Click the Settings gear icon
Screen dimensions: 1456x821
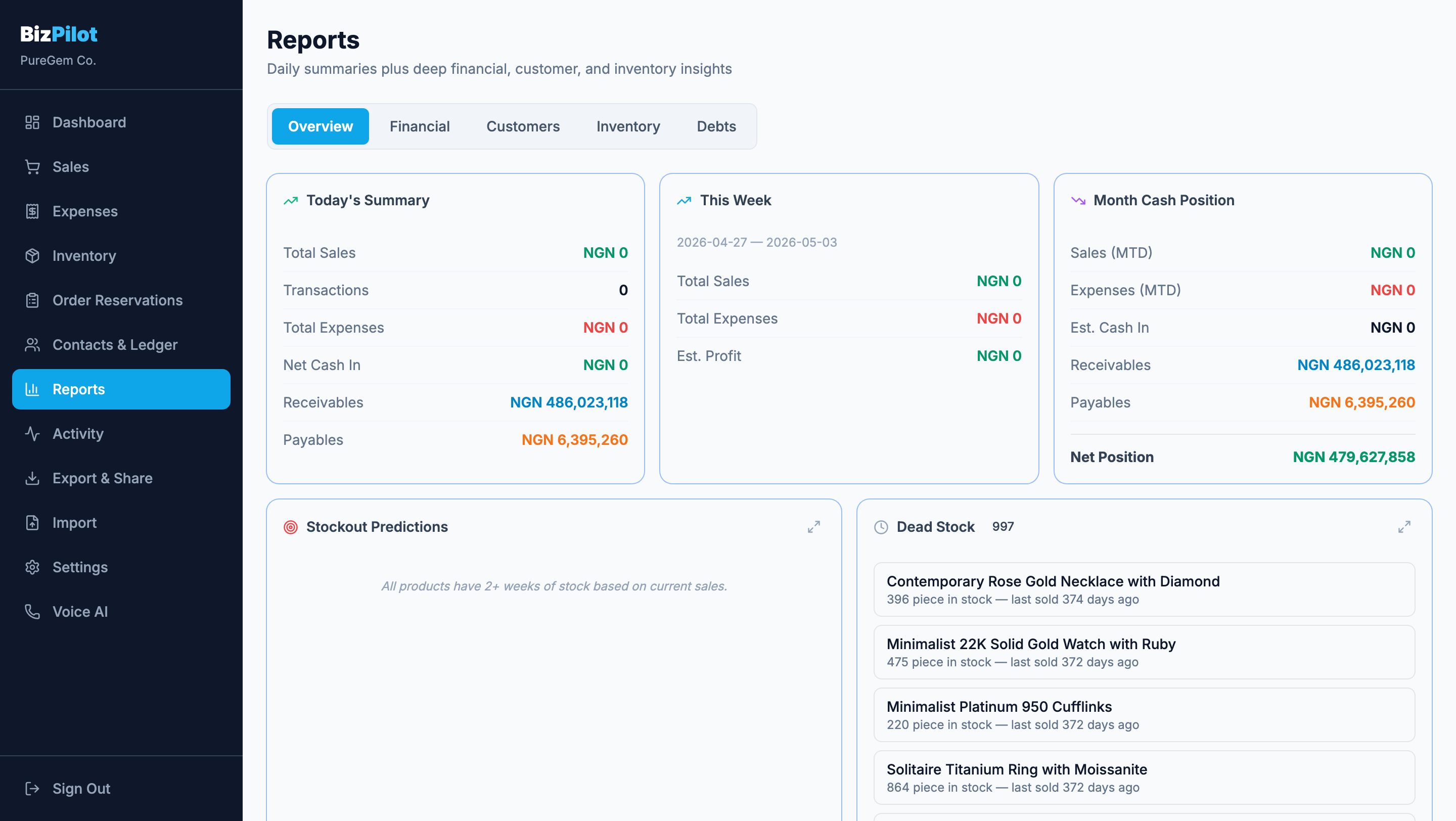click(32, 567)
